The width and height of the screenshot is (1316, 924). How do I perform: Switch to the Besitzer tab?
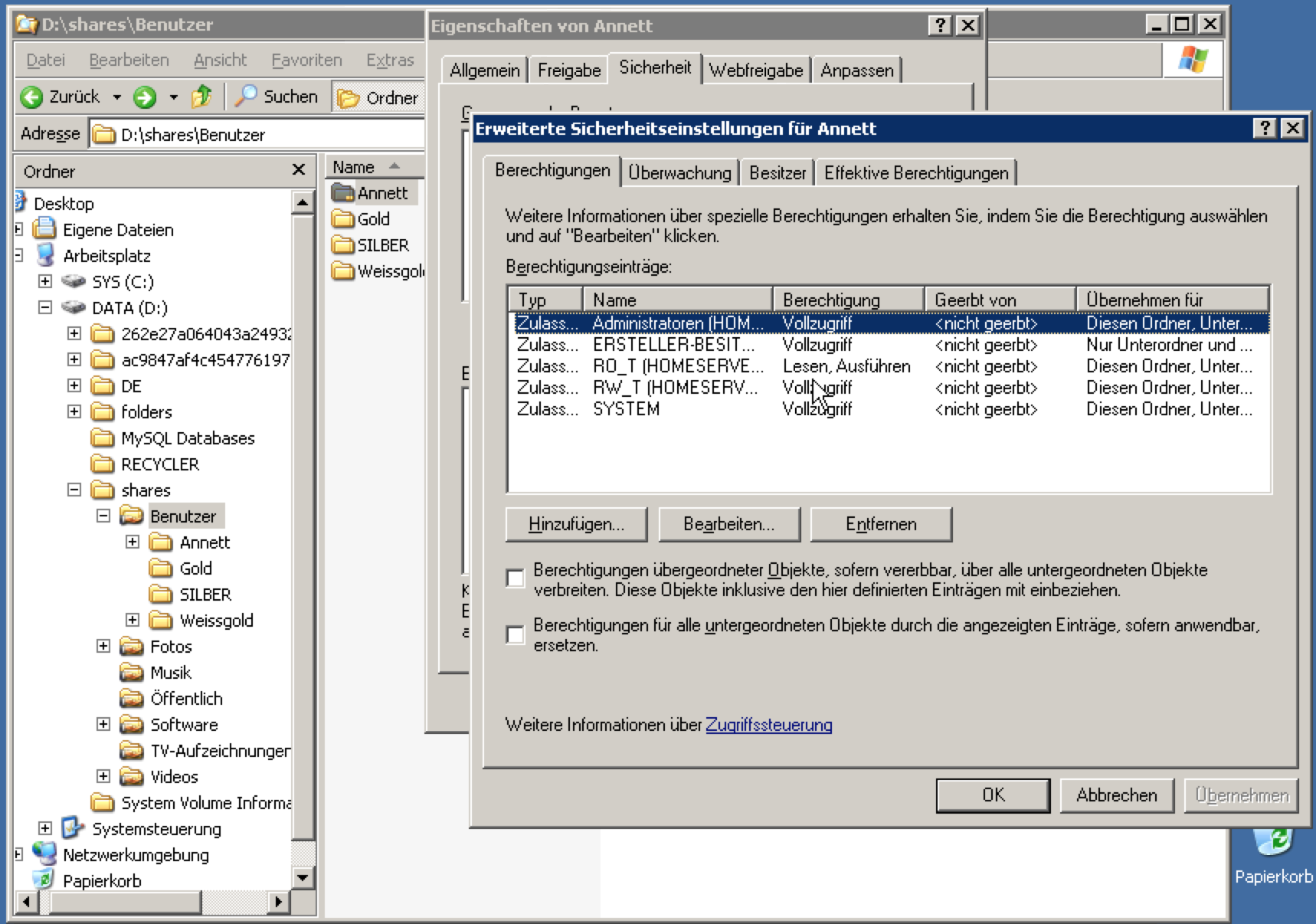coord(777,173)
